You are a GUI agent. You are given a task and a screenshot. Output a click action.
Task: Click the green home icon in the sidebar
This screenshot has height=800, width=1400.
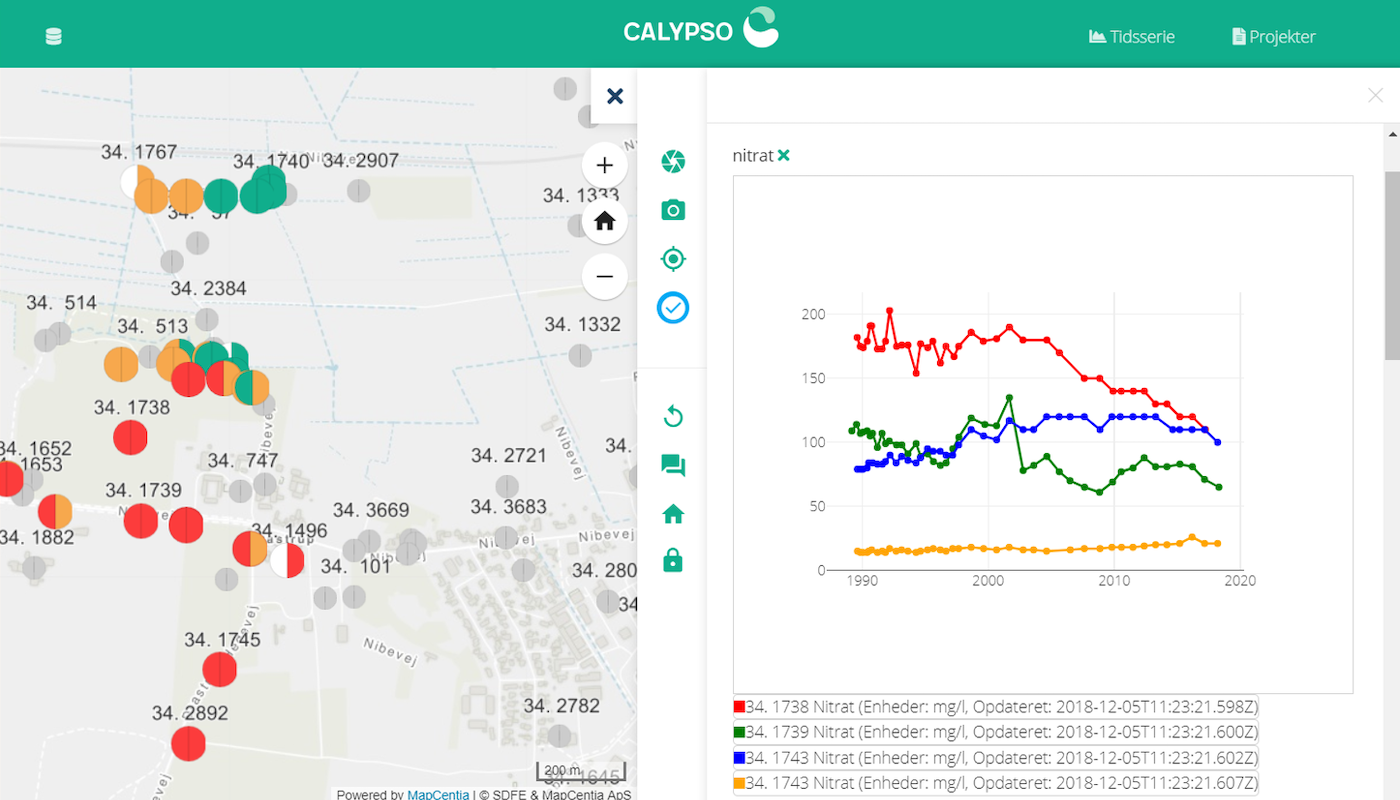[x=673, y=514]
